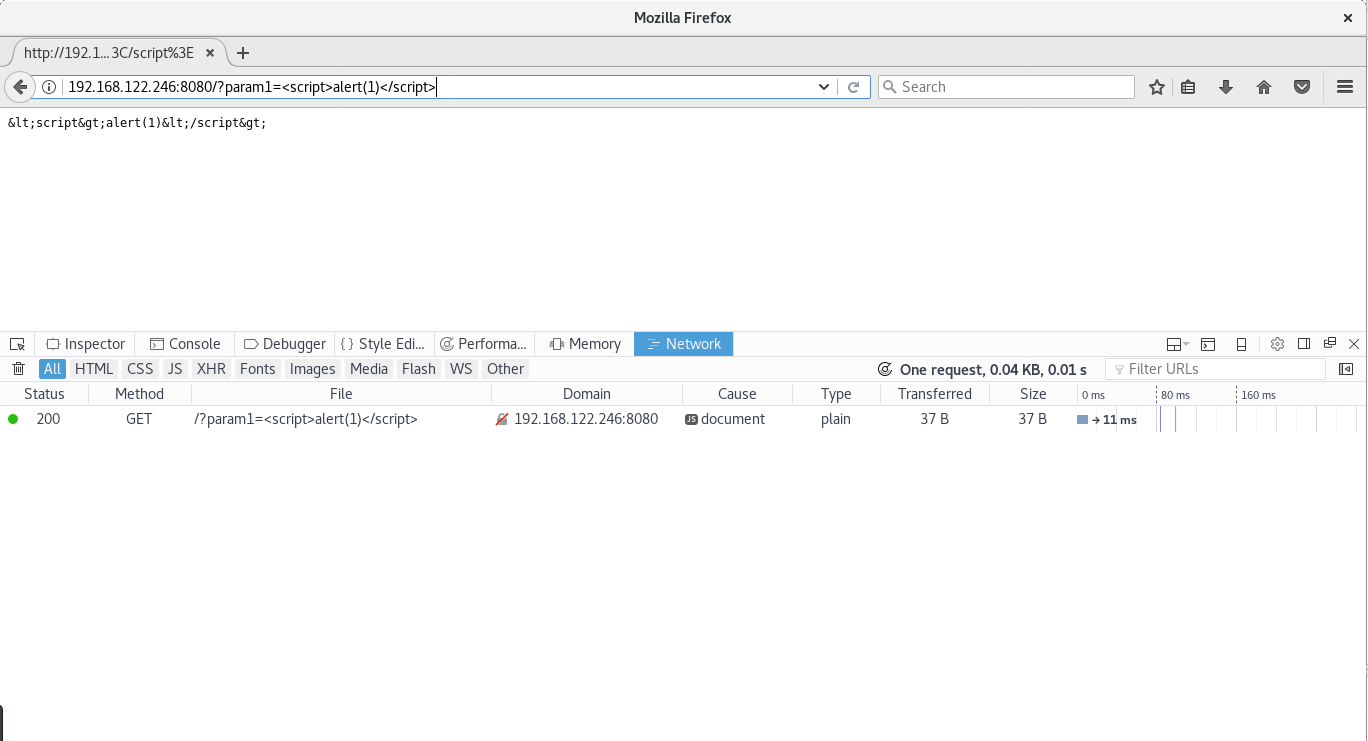Open the Pocket icon in toolbar
Viewport: 1368px width, 741px height.
point(1302,87)
